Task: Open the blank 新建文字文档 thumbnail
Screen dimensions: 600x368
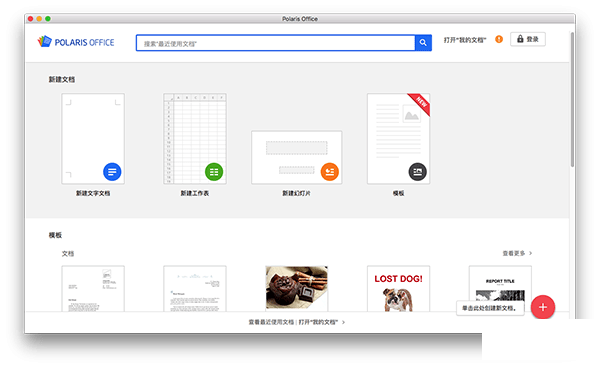Action: pos(93,139)
